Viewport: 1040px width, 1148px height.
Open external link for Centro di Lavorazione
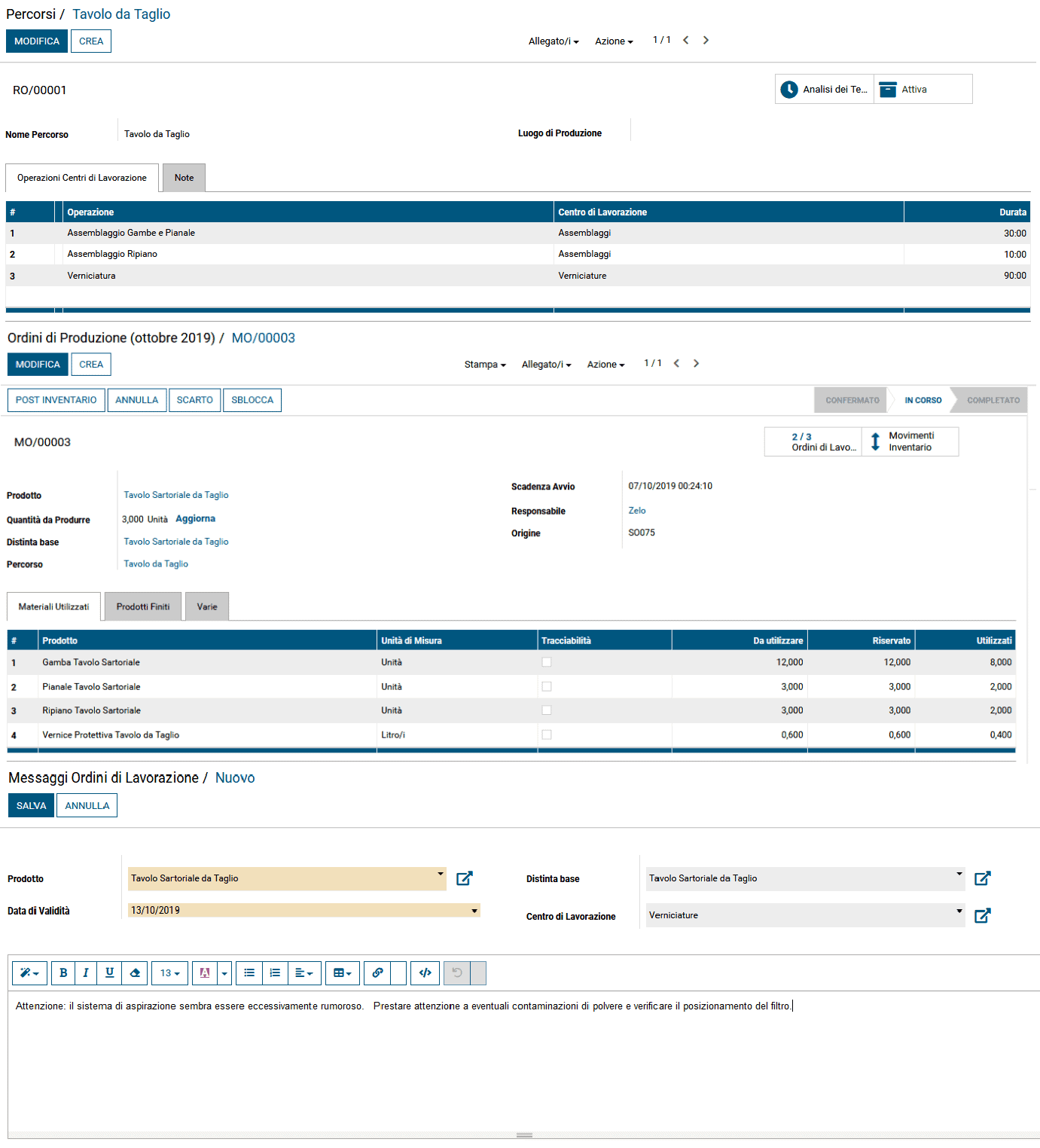click(x=983, y=916)
